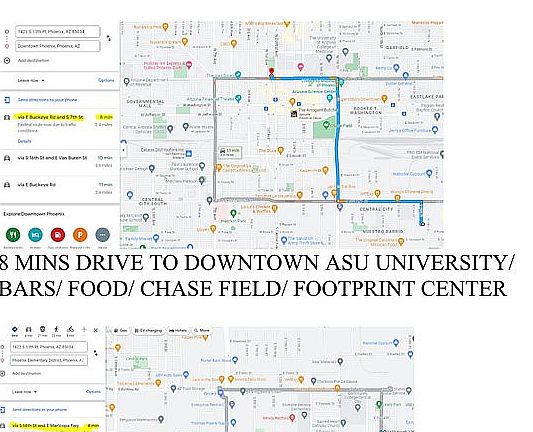Image resolution: width=533 pixels, height=432 pixels.
Task: Click the red Gas stations explore icon
Action: [x=58, y=235]
